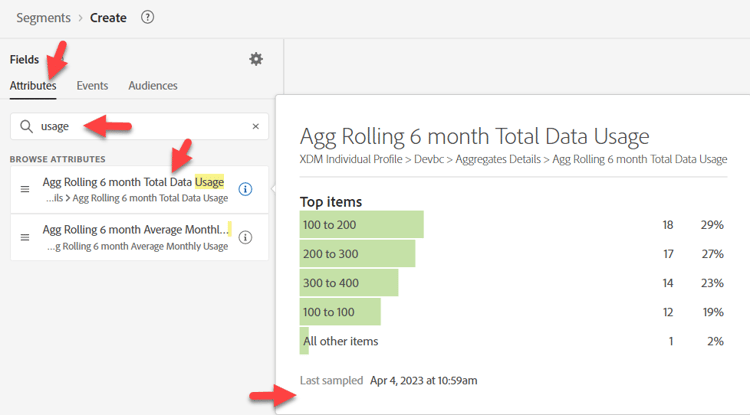750x415 pixels.
Task: Grab drag handle of Total Data Usage row
Action: click(25, 189)
